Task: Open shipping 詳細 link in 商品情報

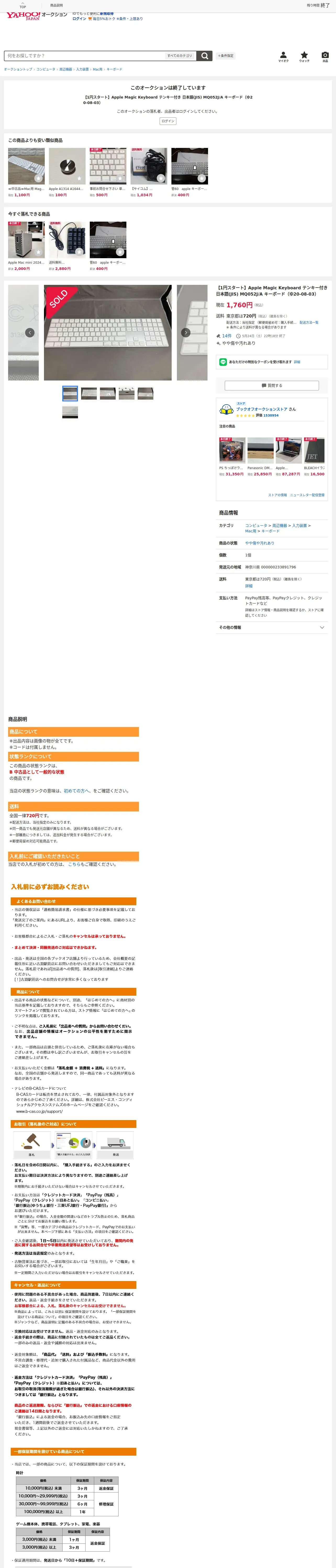Action: click(x=249, y=586)
